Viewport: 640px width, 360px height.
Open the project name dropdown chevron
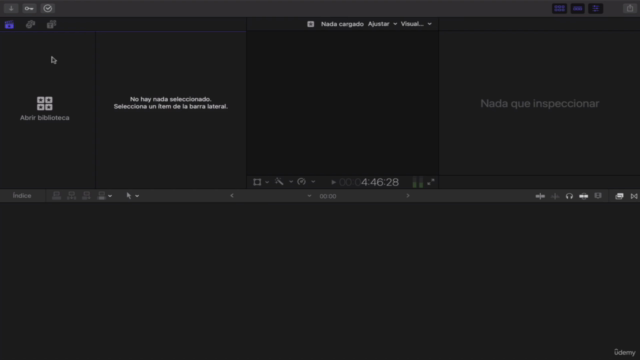[x=309, y=196]
